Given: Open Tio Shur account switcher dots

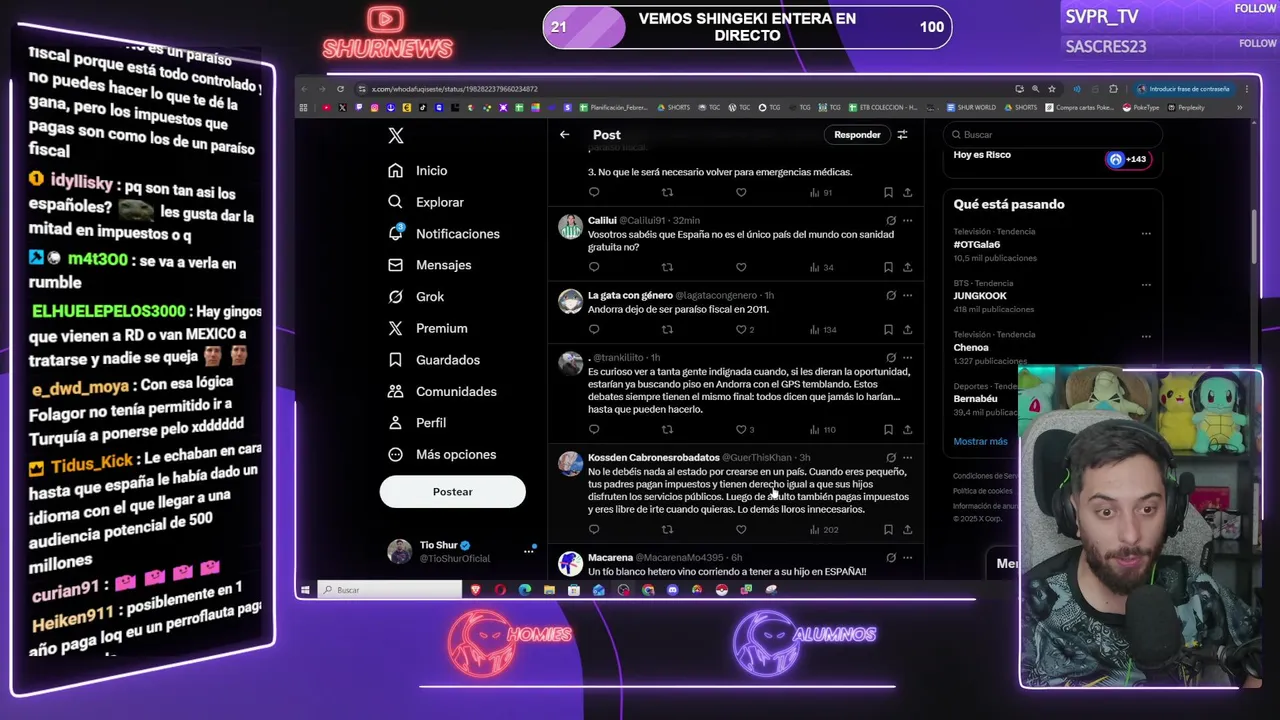Looking at the screenshot, I should (x=529, y=551).
